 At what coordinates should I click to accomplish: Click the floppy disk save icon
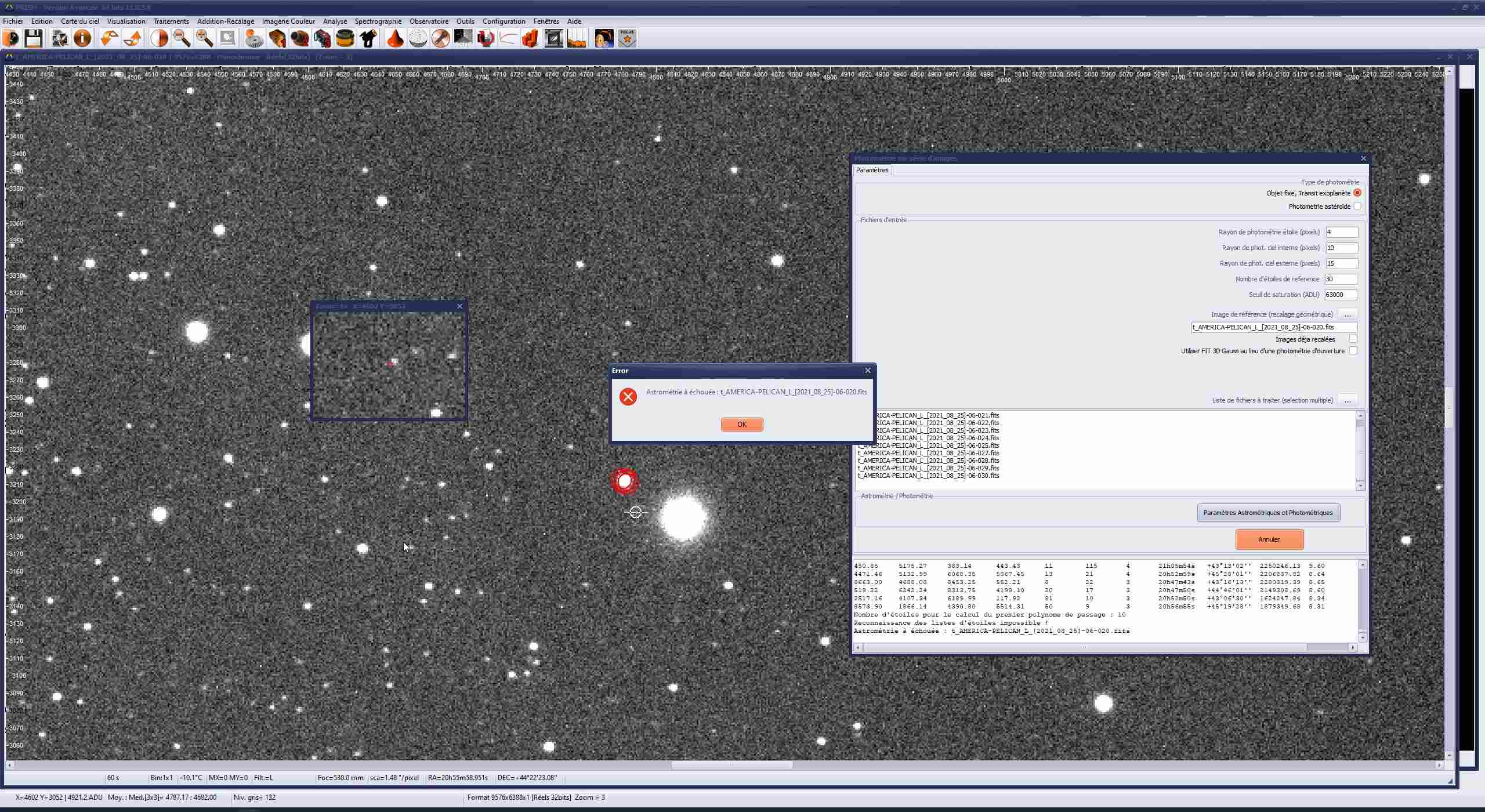coord(34,39)
